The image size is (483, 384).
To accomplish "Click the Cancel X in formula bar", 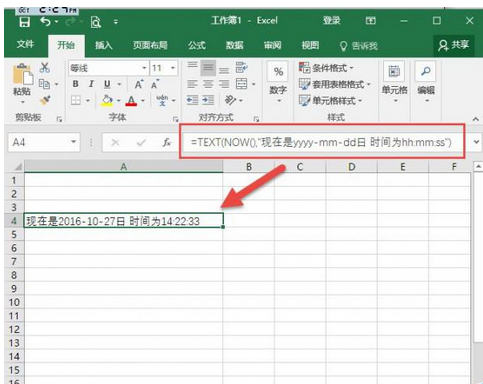I will [115, 143].
